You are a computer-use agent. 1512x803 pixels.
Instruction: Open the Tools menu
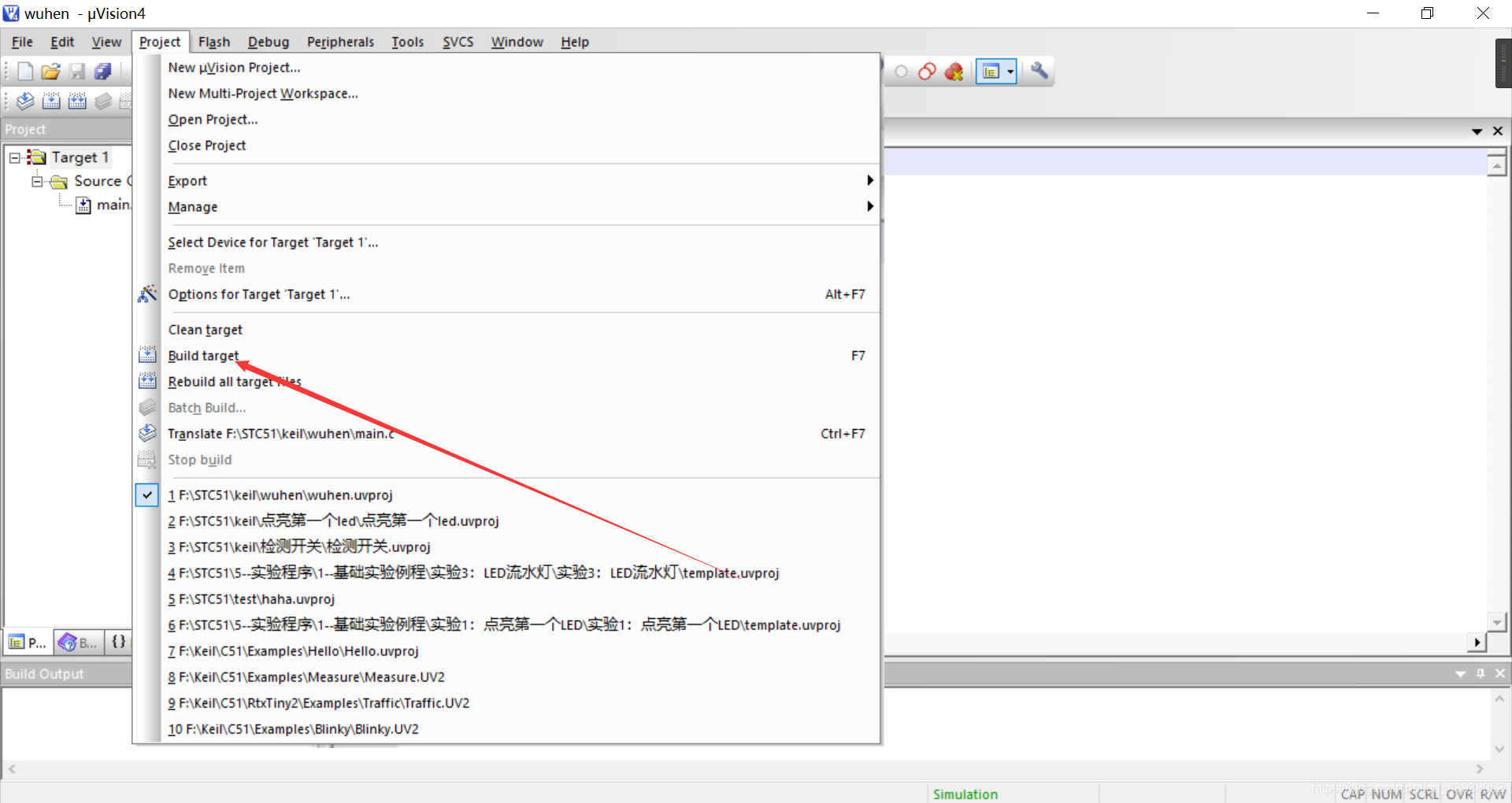(408, 42)
